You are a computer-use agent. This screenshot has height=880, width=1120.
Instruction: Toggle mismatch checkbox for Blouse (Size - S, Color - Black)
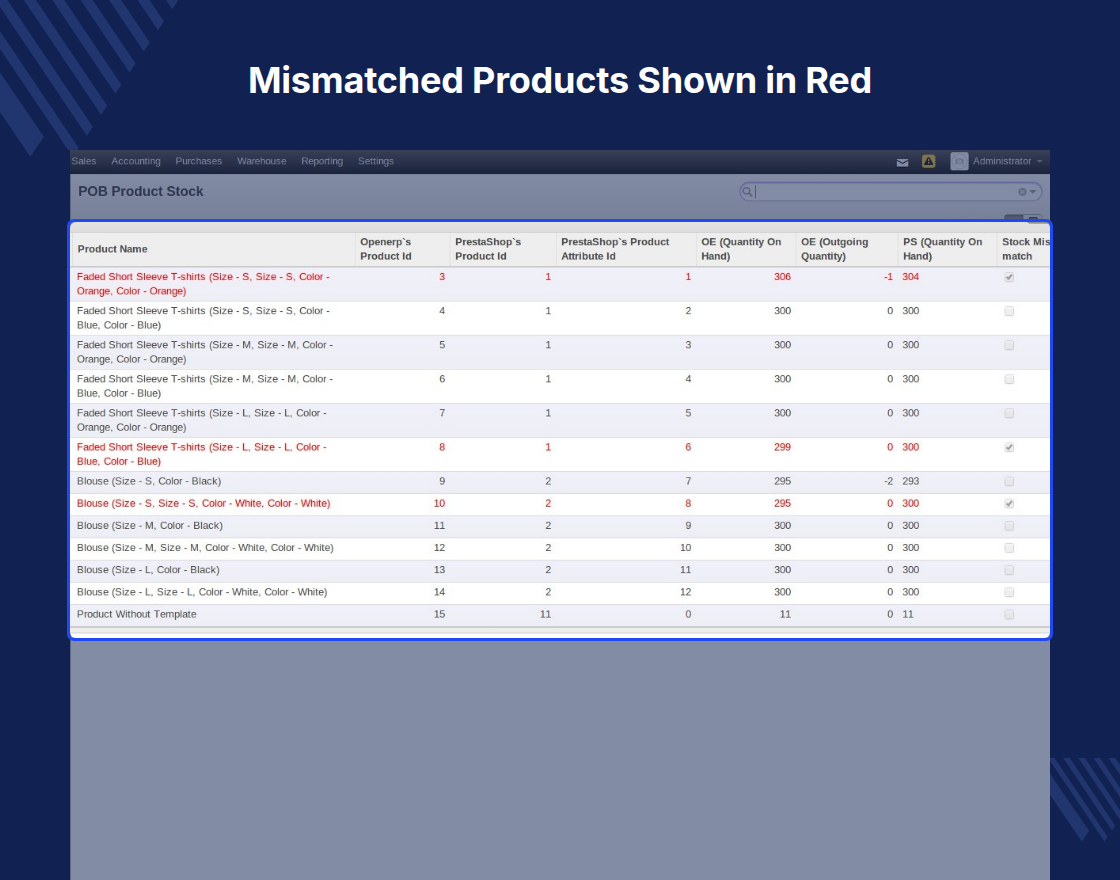1009,482
